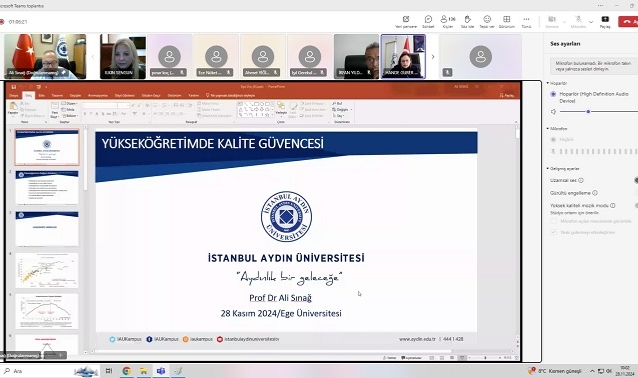Expand the system tray hidden icons chevron
This screenshot has width=638, height=378.
[x=592, y=371]
